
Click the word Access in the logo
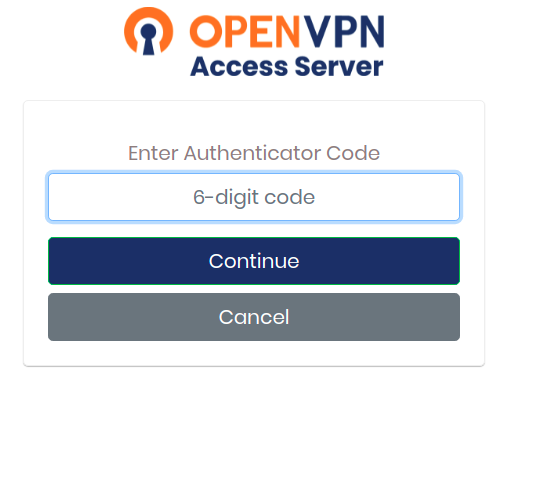[x=239, y=66]
